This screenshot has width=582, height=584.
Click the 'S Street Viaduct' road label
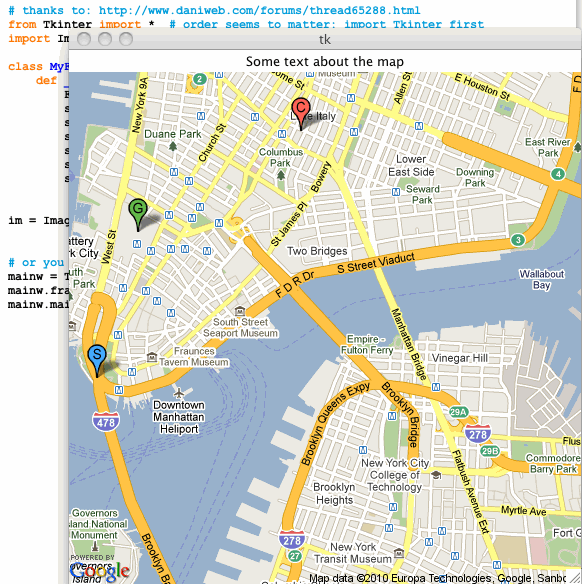(x=376, y=263)
